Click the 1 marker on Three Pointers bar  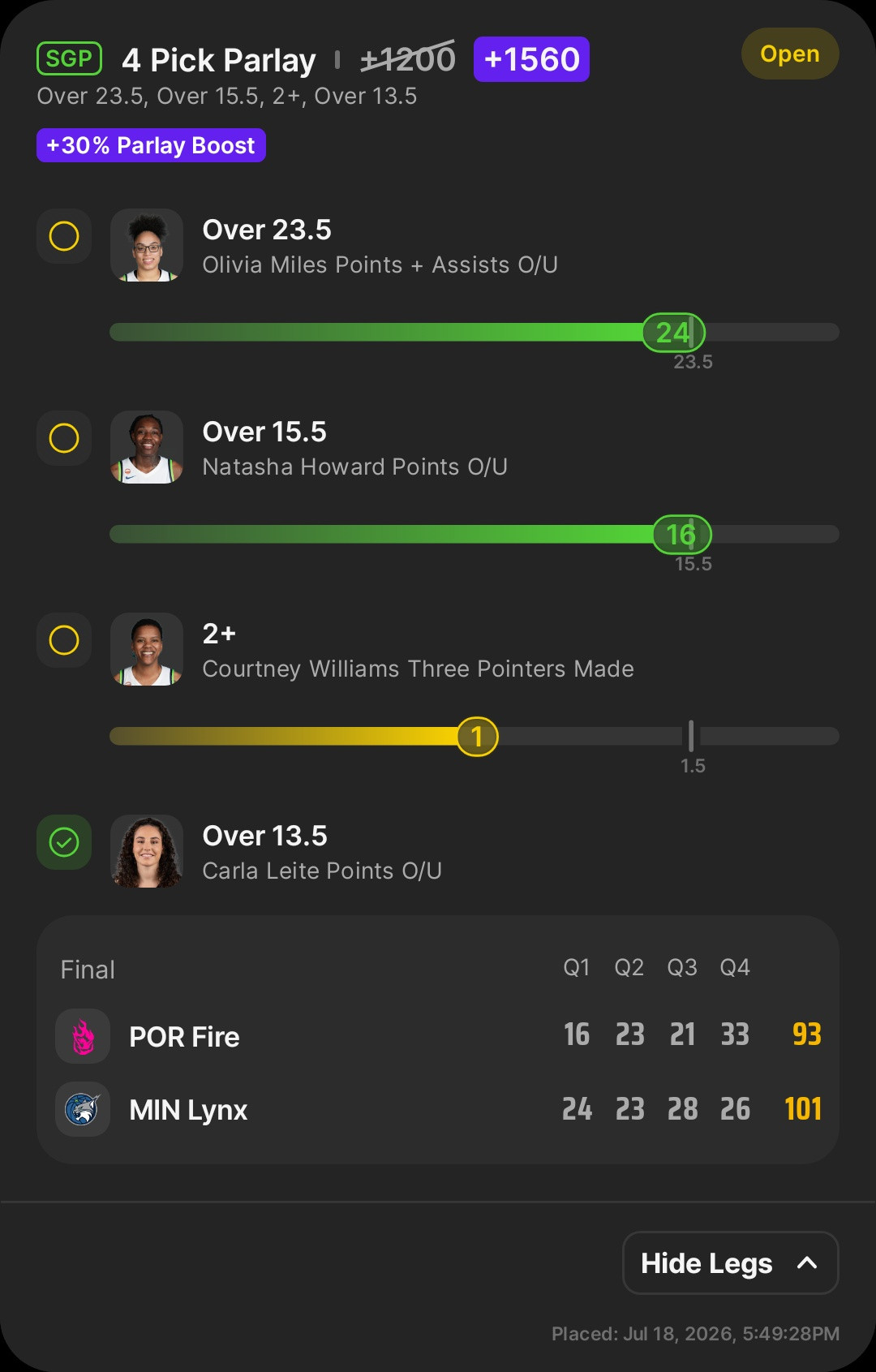point(477,737)
